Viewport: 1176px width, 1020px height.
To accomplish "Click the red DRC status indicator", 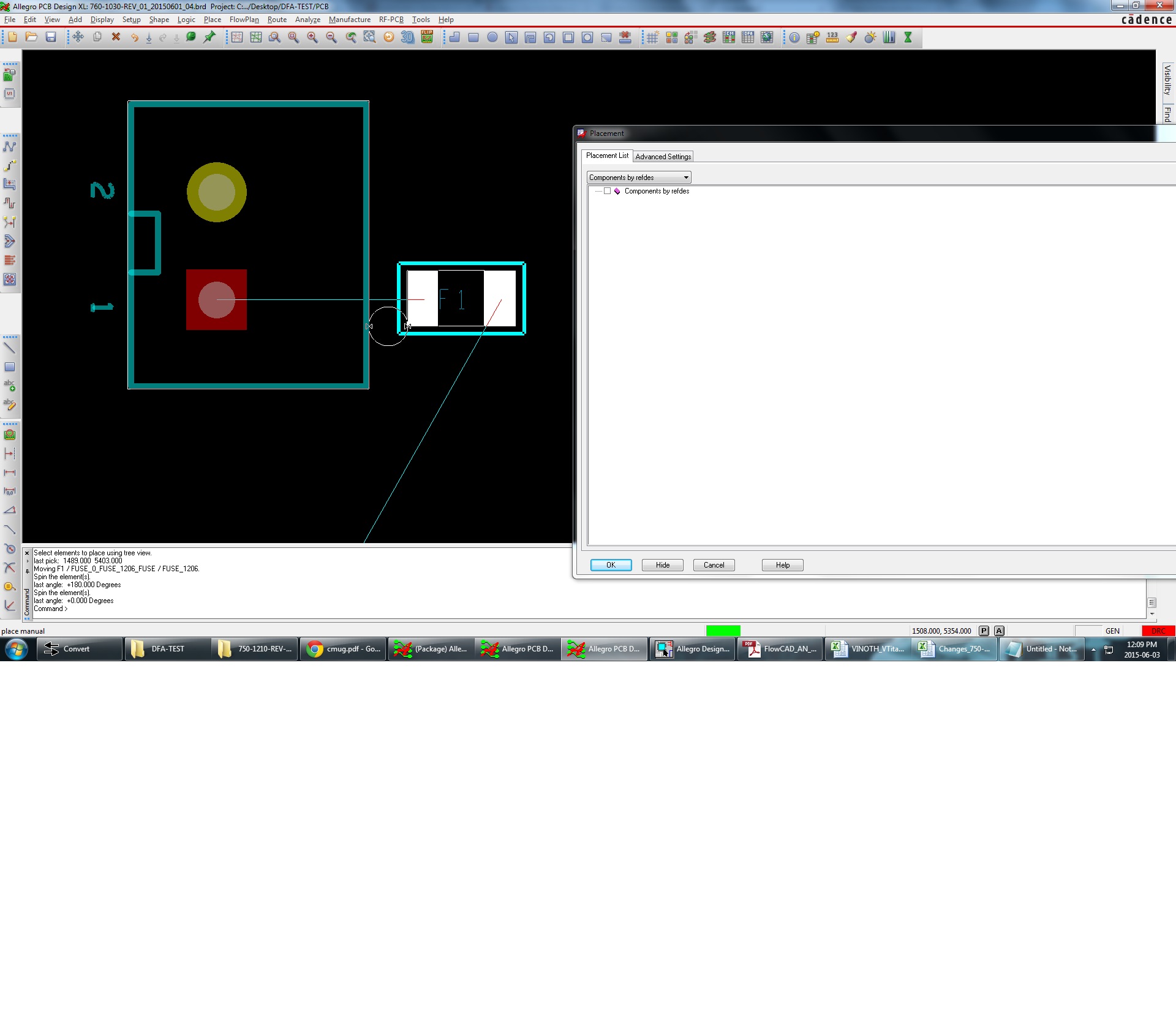I will (x=1158, y=631).
